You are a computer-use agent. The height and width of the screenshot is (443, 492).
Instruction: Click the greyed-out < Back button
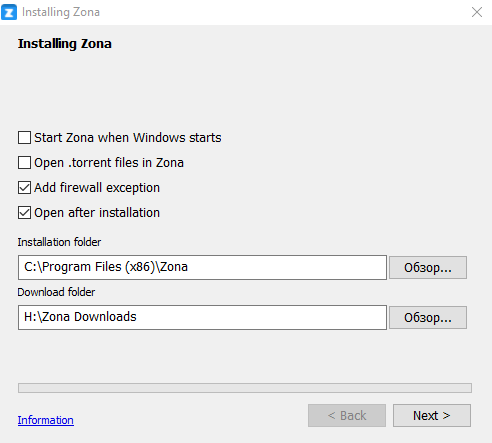point(347,416)
